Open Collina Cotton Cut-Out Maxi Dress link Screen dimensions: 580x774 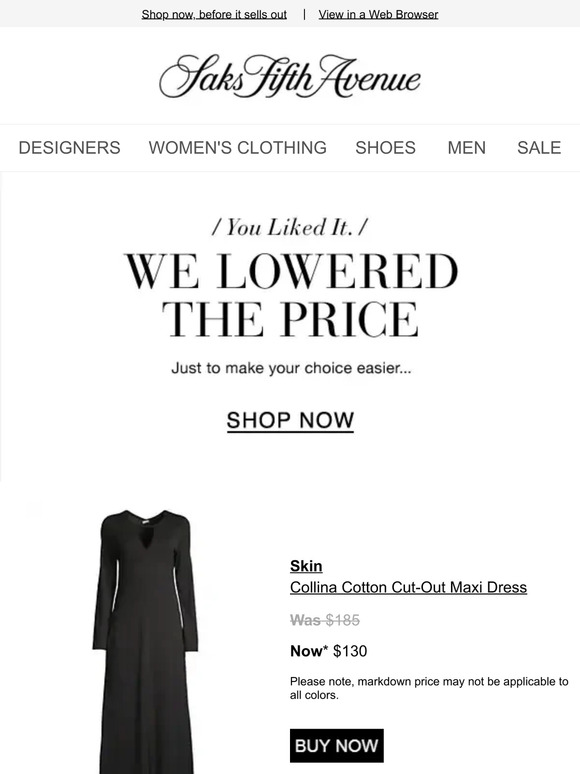point(408,587)
